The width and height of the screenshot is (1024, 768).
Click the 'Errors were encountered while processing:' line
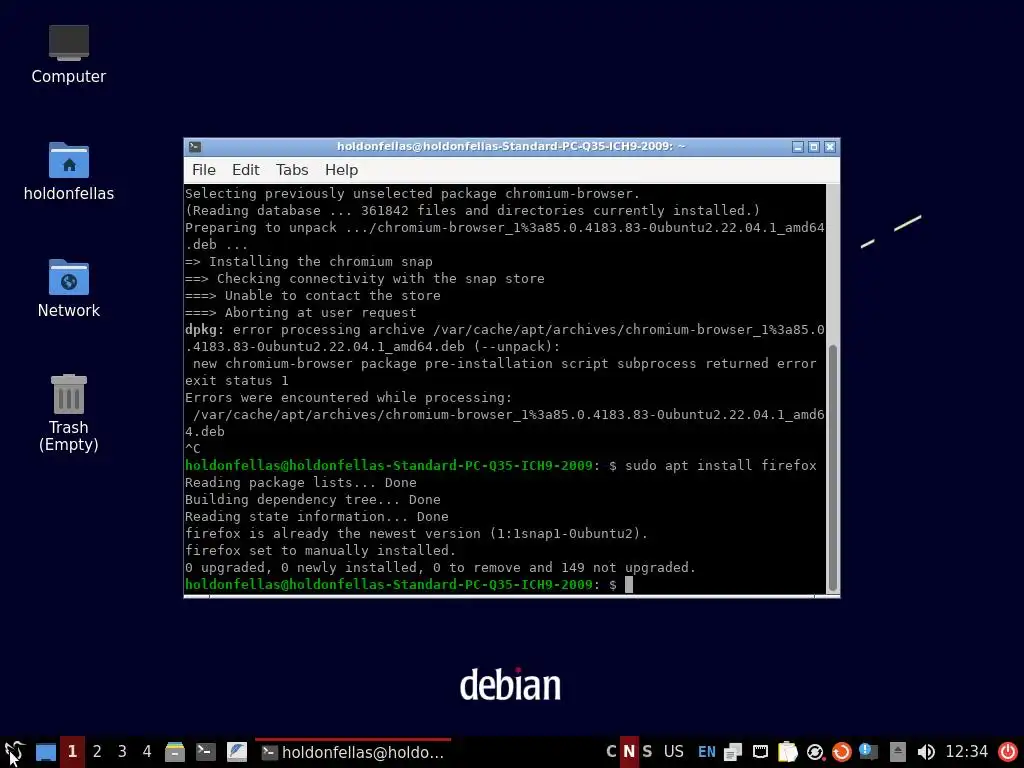pyautogui.click(x=349, y=398)
